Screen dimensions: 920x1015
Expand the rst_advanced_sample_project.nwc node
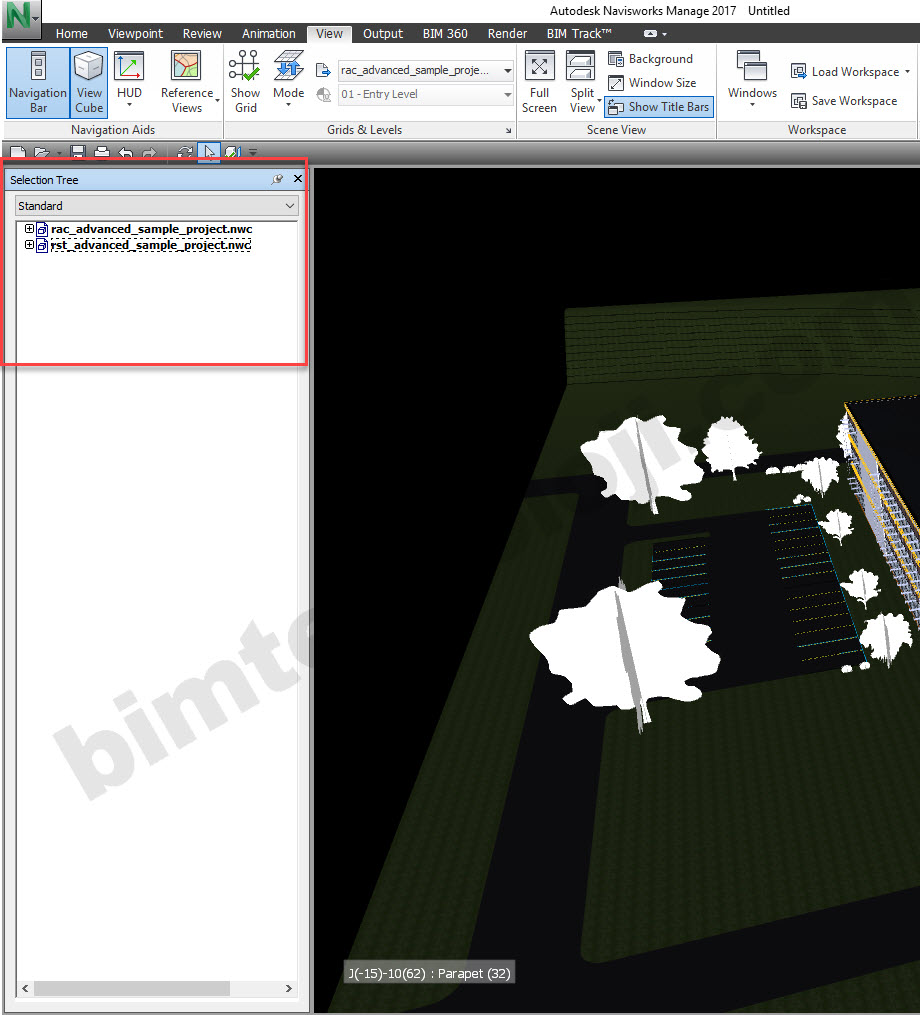[29, 245]
